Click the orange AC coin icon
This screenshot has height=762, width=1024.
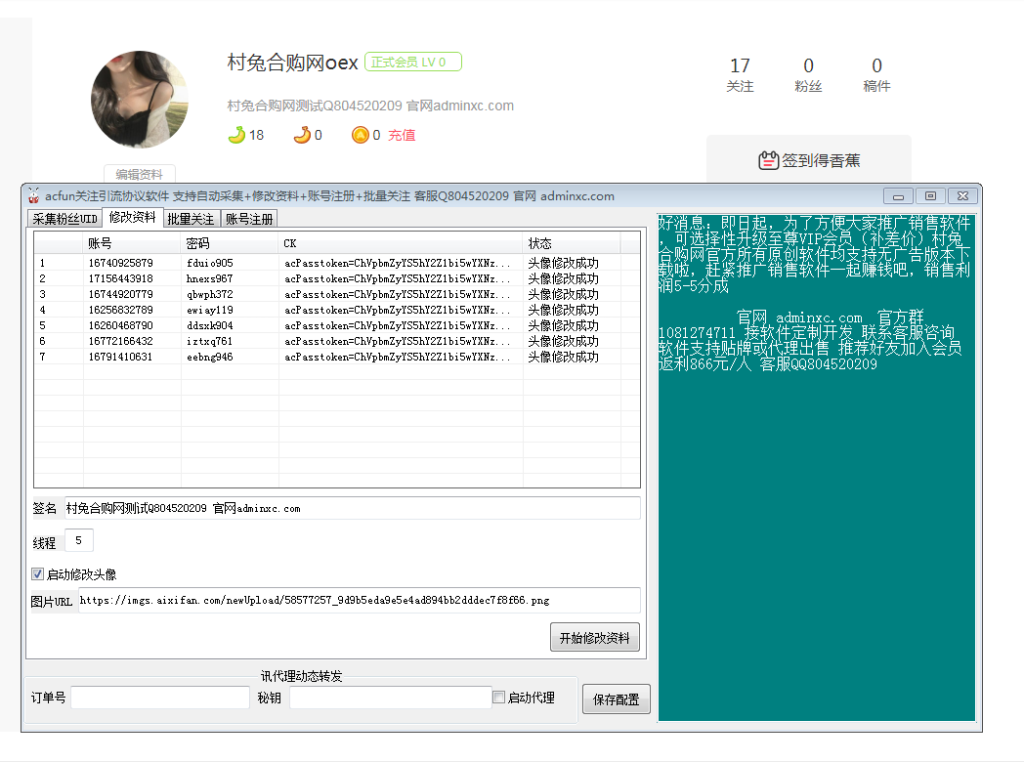click(360, 135)
